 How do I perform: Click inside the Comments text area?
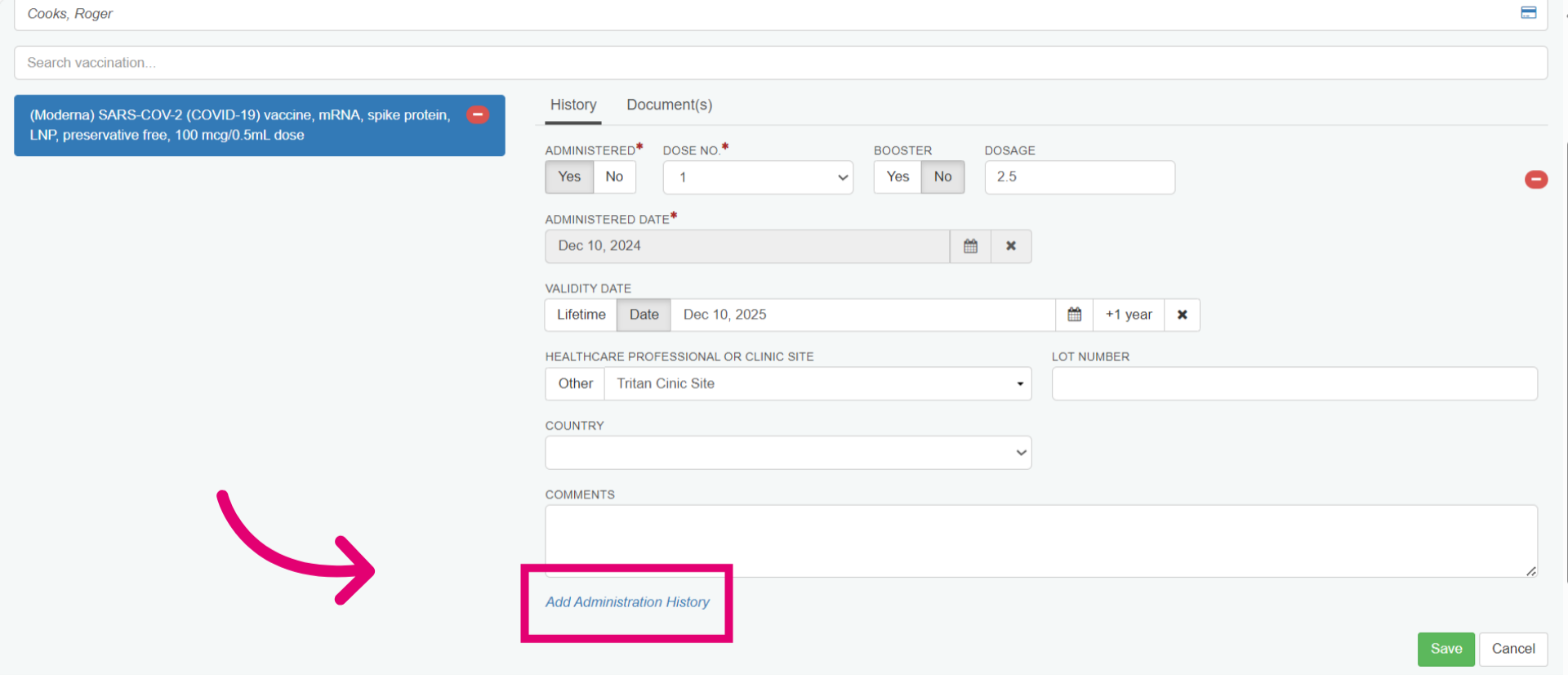(x=1041, y=541)
